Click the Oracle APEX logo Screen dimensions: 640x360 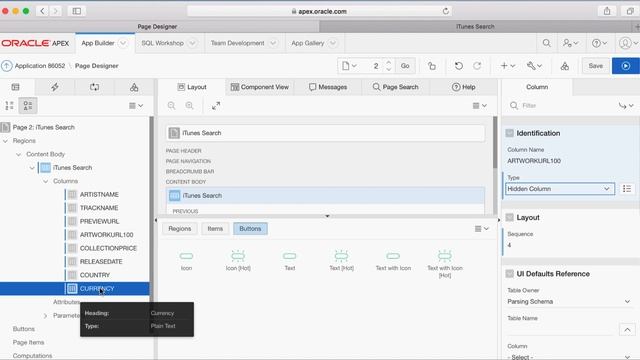35,43
